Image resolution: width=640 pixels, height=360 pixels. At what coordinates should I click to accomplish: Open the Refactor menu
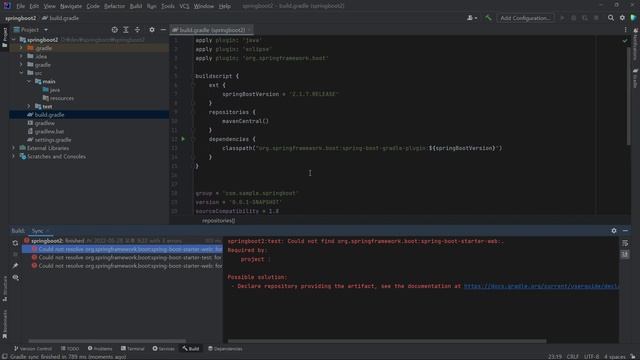point(114,6)
